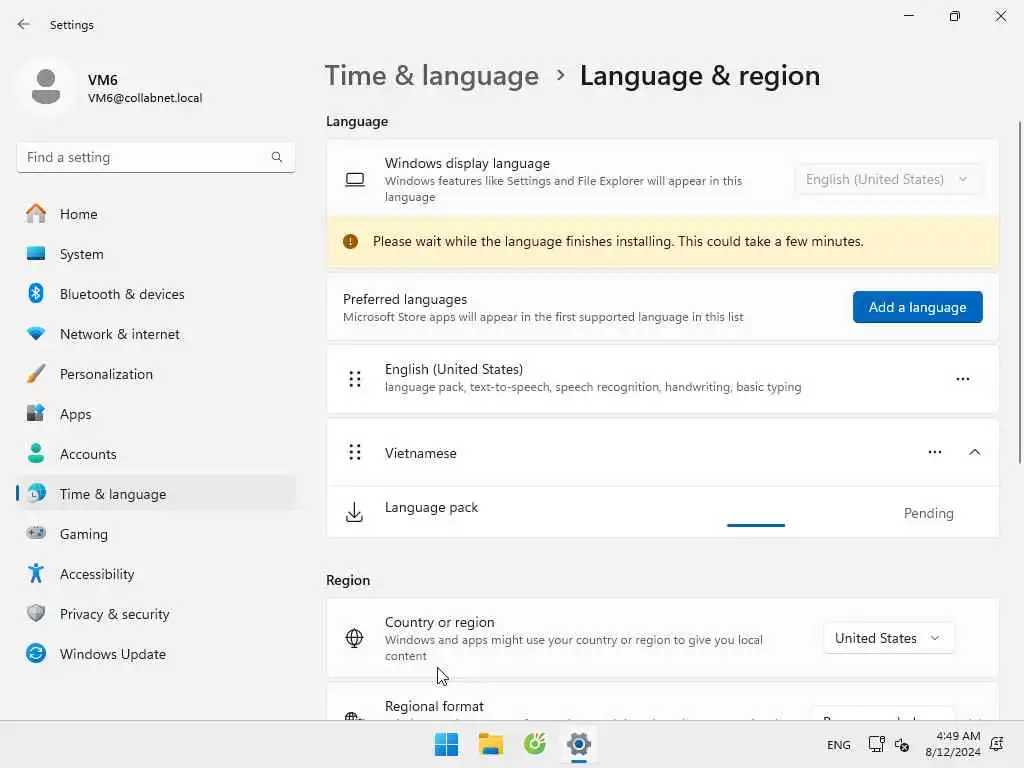Image resolution: width=1024 pixels, height=768 pixels.
Task: Click the Pending status text
Action: pyautogui.click(x=928, y=513)
